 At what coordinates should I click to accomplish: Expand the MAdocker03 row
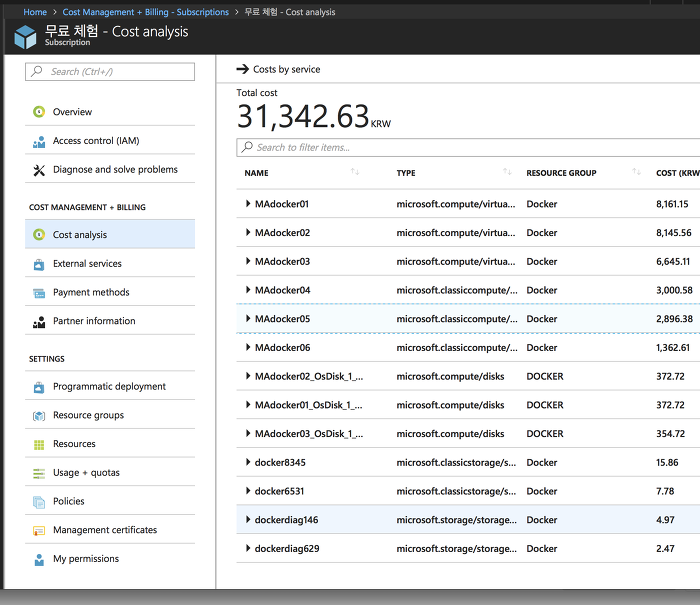coord(248,261)
